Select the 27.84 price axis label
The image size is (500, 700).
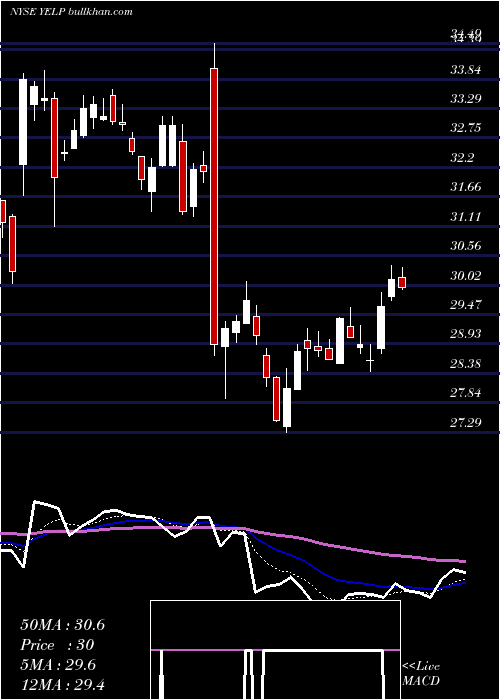click(x=466, y=393)
